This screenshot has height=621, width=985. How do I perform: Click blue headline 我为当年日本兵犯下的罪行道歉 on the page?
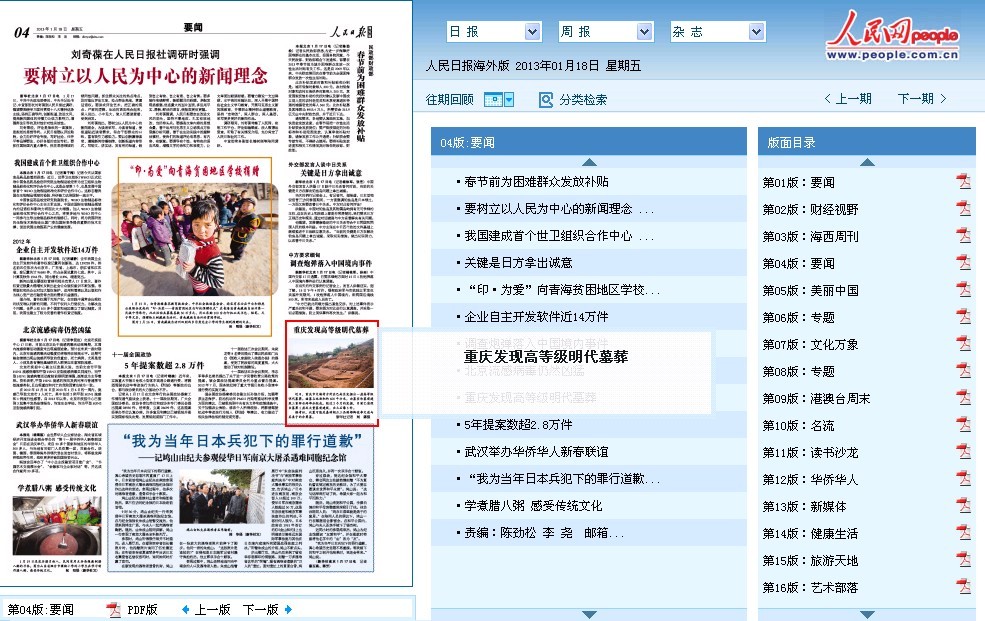241,441
